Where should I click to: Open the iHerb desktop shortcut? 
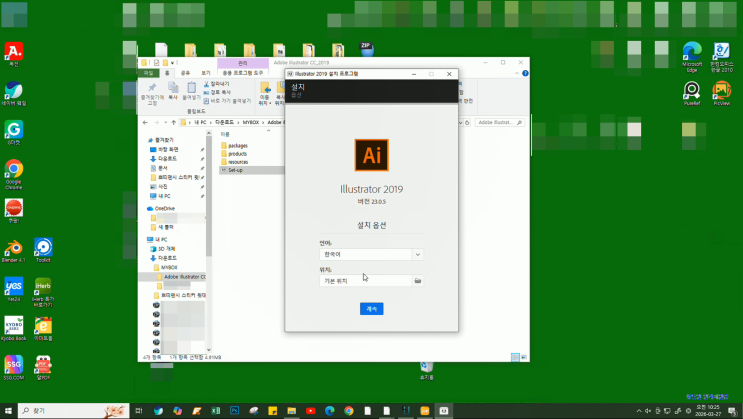pos(43,292)
